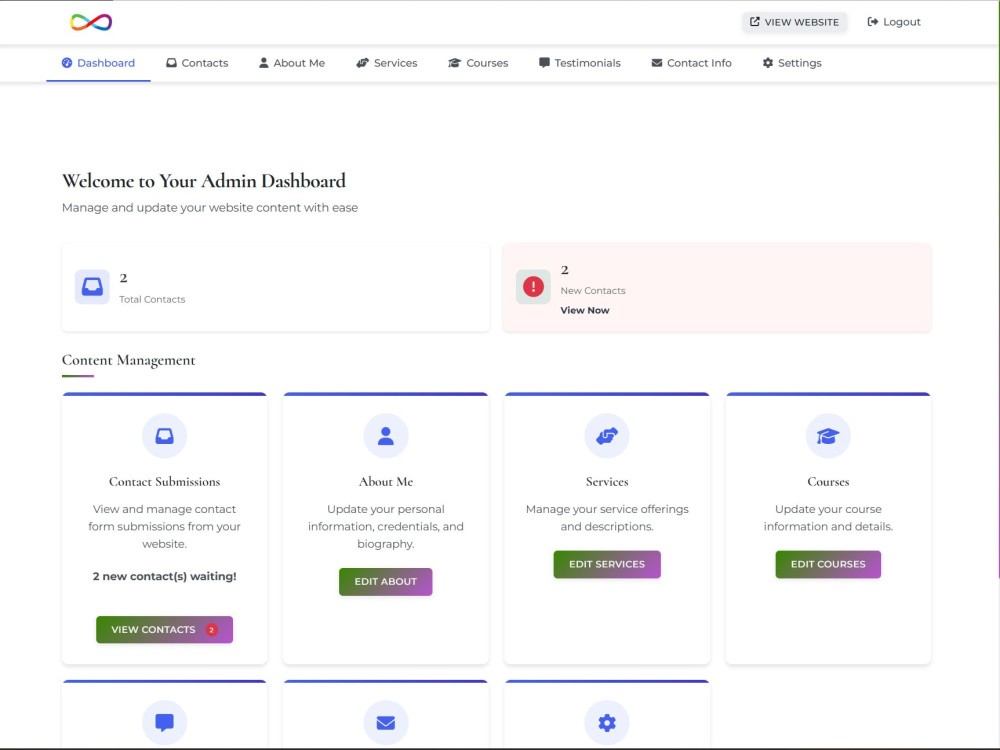Click the graduation cap icon on Courses card

click(x=828, y=436)
